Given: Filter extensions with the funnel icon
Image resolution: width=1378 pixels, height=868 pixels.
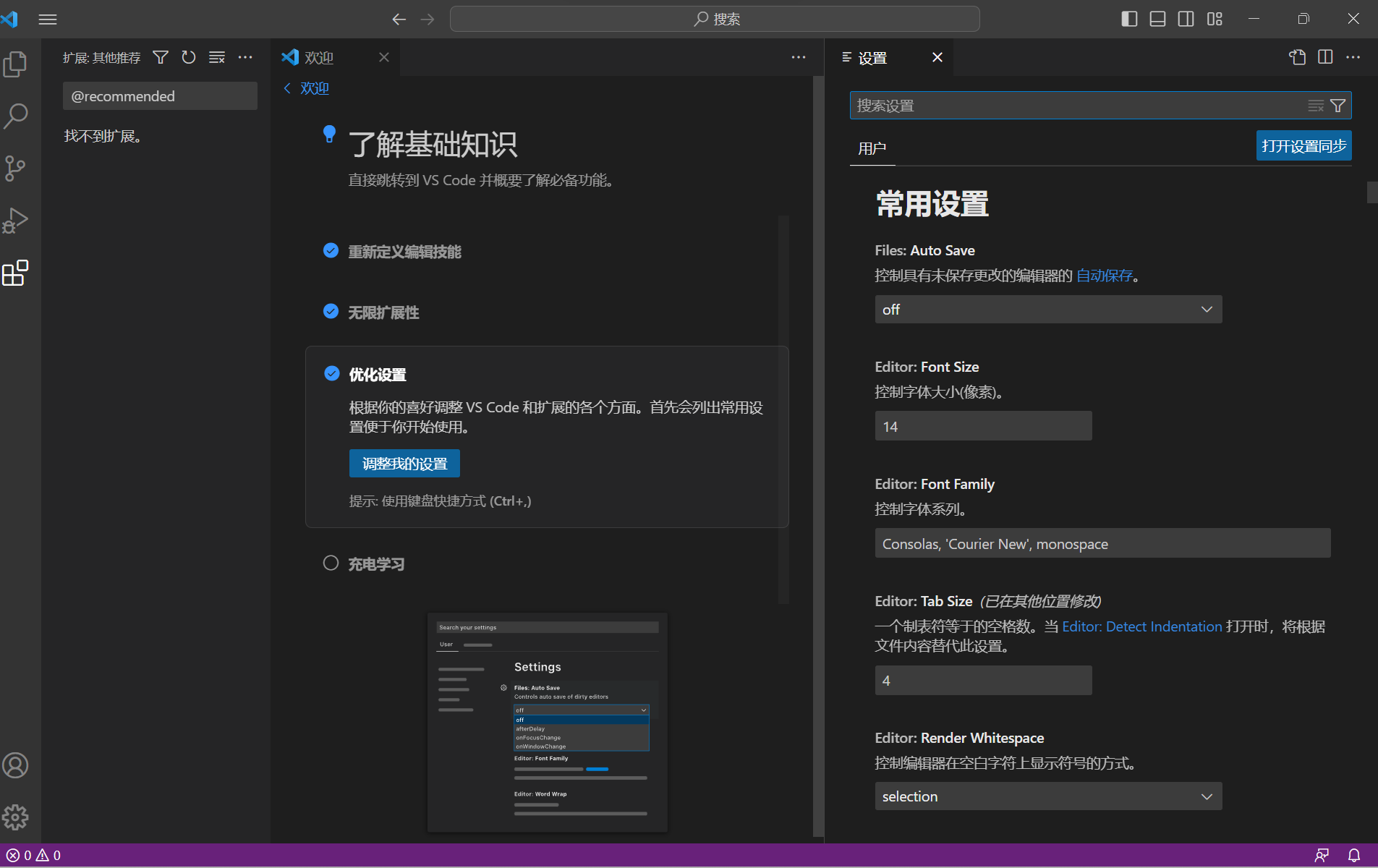Looking at the screenshot, I should click(x=161, y=57).
